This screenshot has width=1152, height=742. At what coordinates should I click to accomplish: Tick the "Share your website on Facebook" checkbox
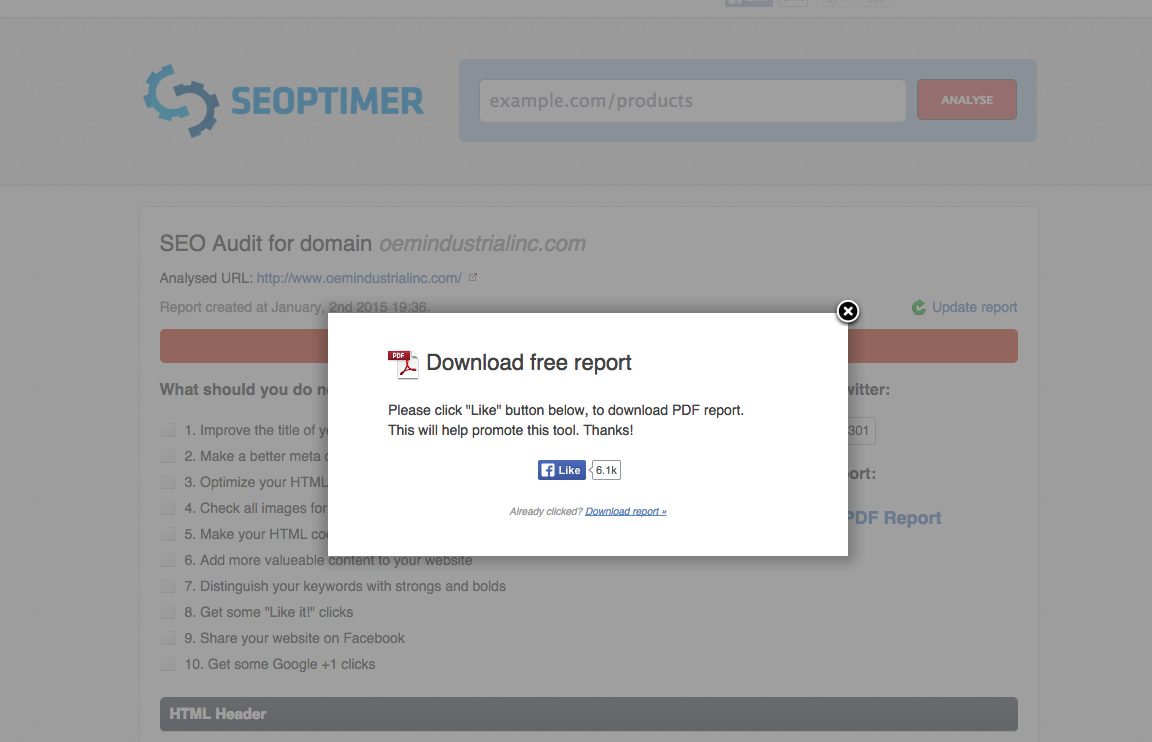point(168,637)
